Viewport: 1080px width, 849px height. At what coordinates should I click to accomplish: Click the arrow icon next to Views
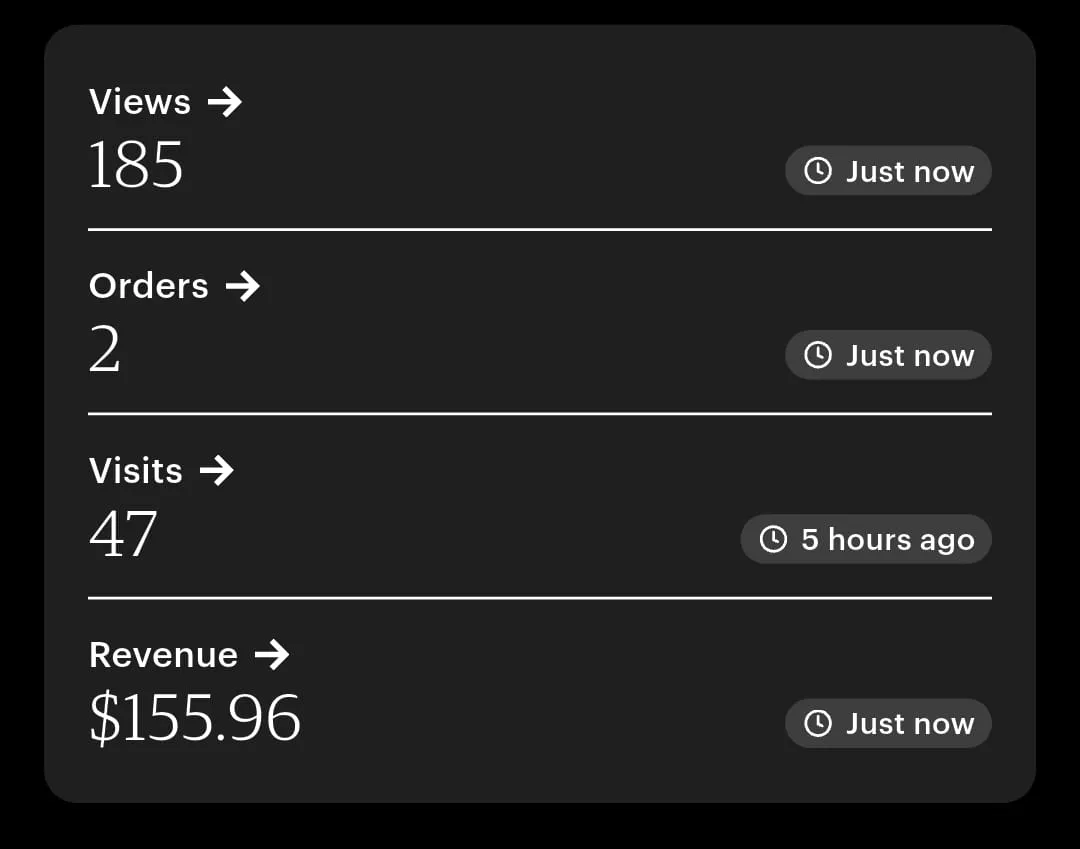click(225, 102)
